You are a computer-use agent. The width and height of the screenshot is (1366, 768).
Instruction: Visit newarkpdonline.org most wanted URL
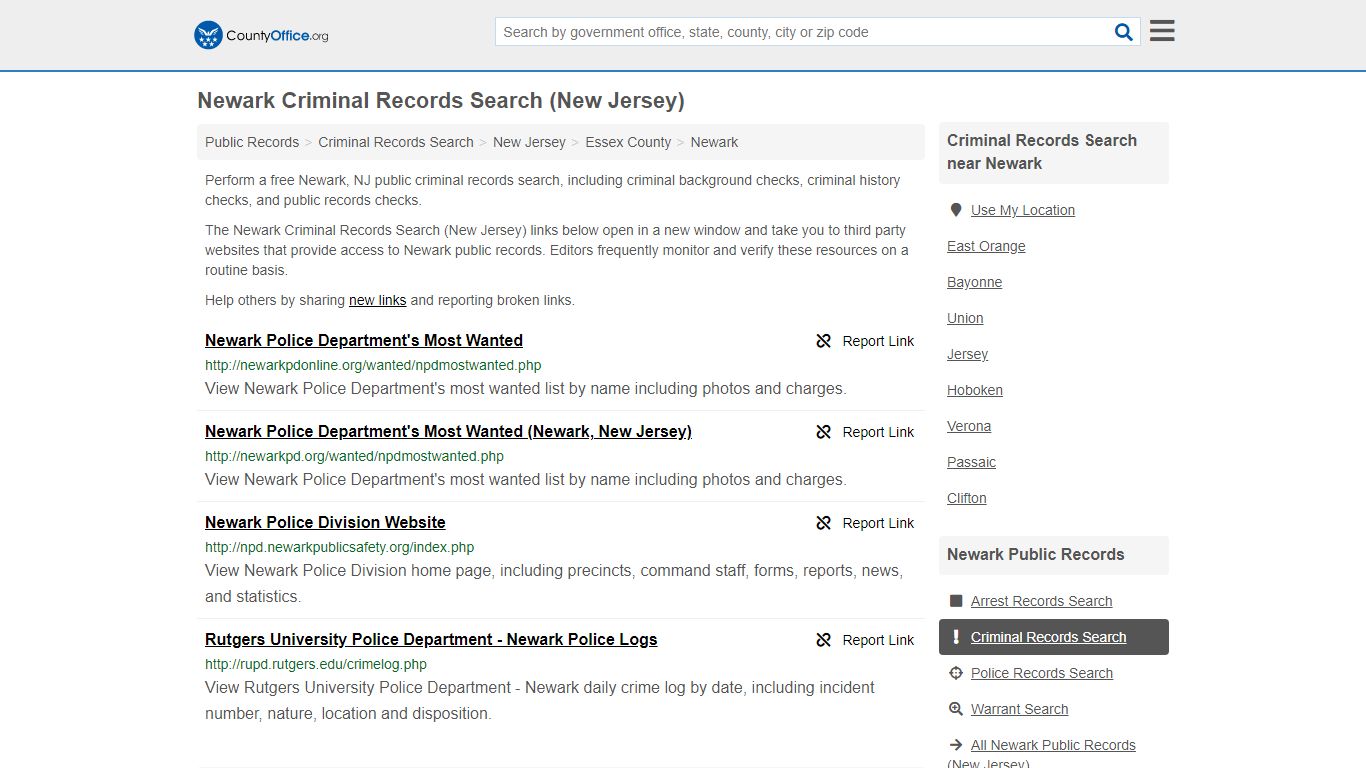tap(373, 365)
